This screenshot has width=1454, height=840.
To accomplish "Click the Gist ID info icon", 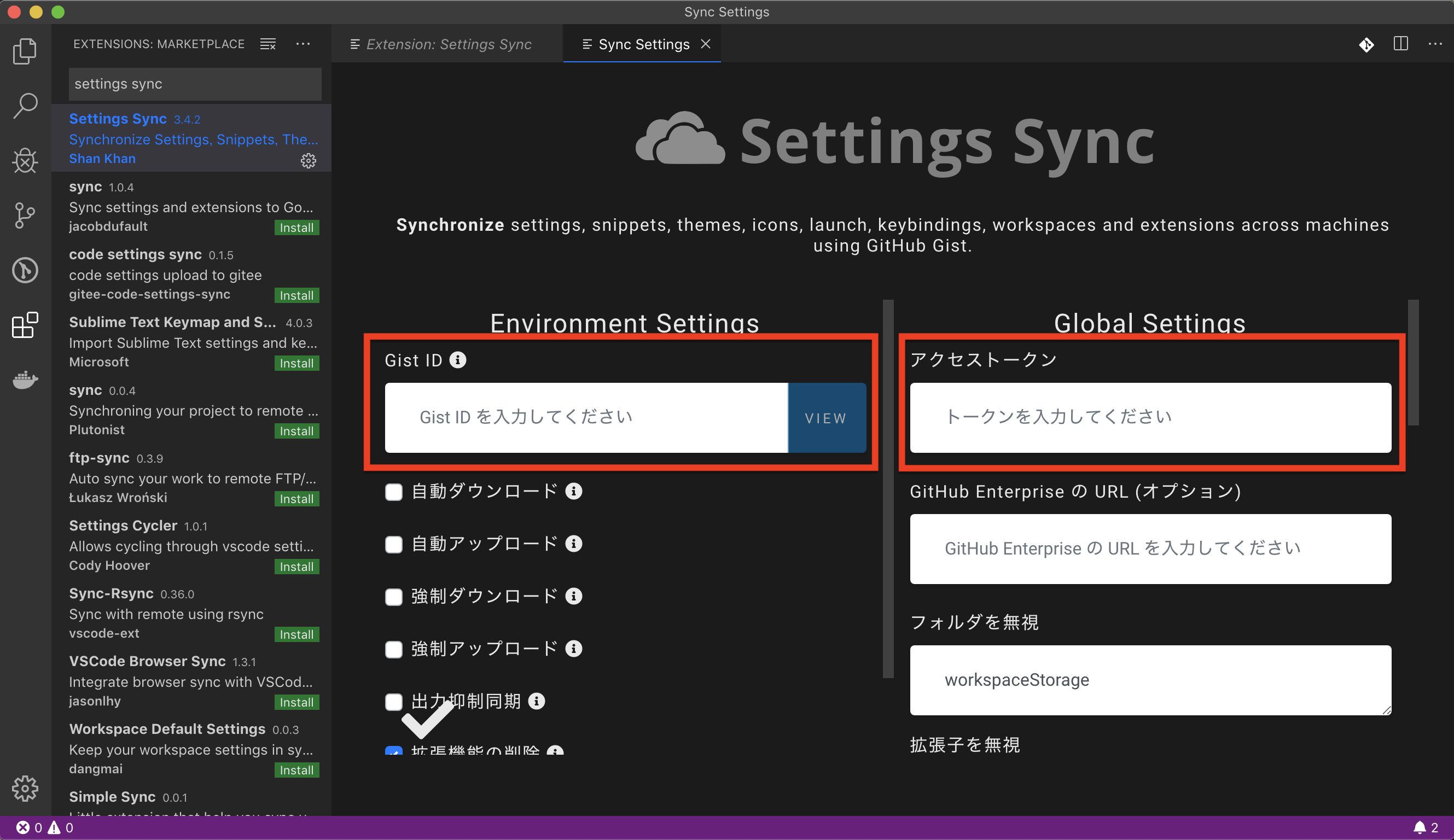I will coord(457,360).
